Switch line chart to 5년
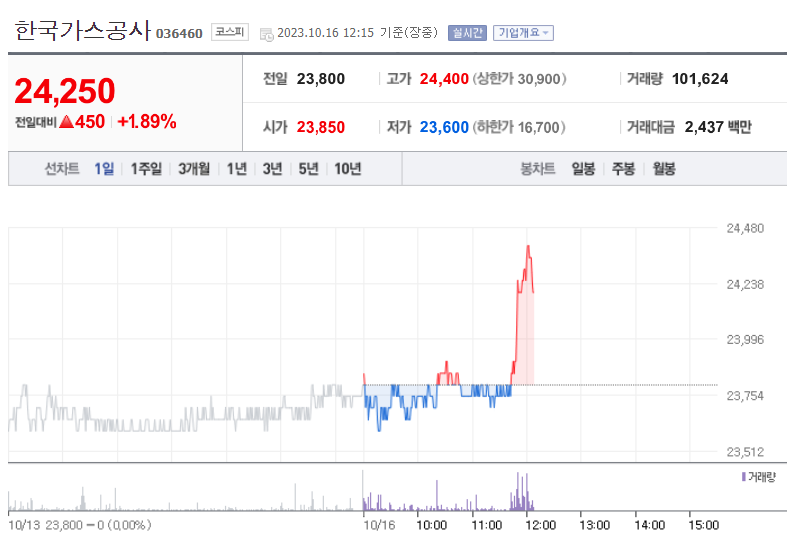787x540 pixels. tap(309, 169)
